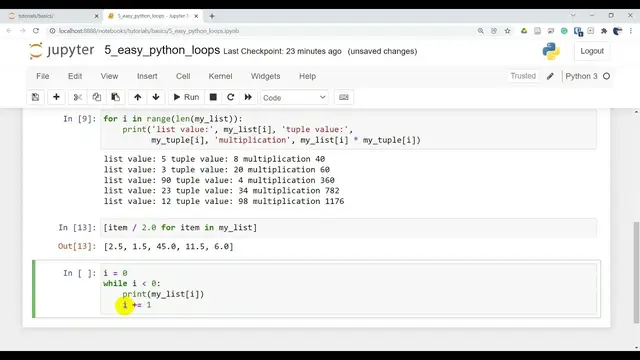The width and height of the screenshot is (640, 360).
Task: Open the tab search chevron
Action: 573,16
